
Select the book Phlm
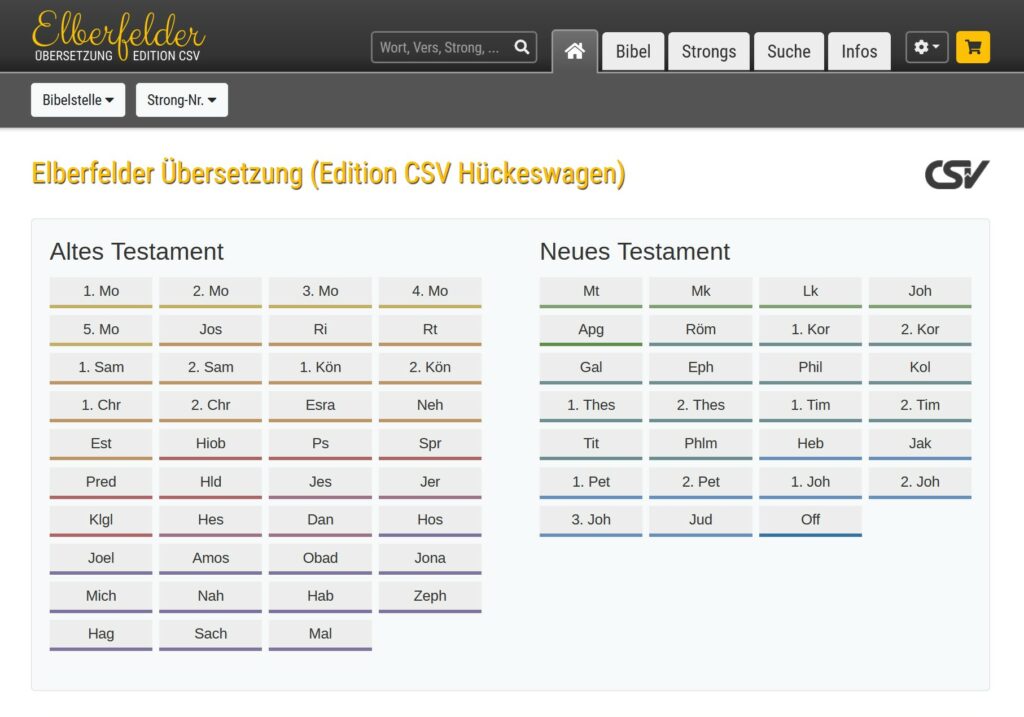point(700,444)
